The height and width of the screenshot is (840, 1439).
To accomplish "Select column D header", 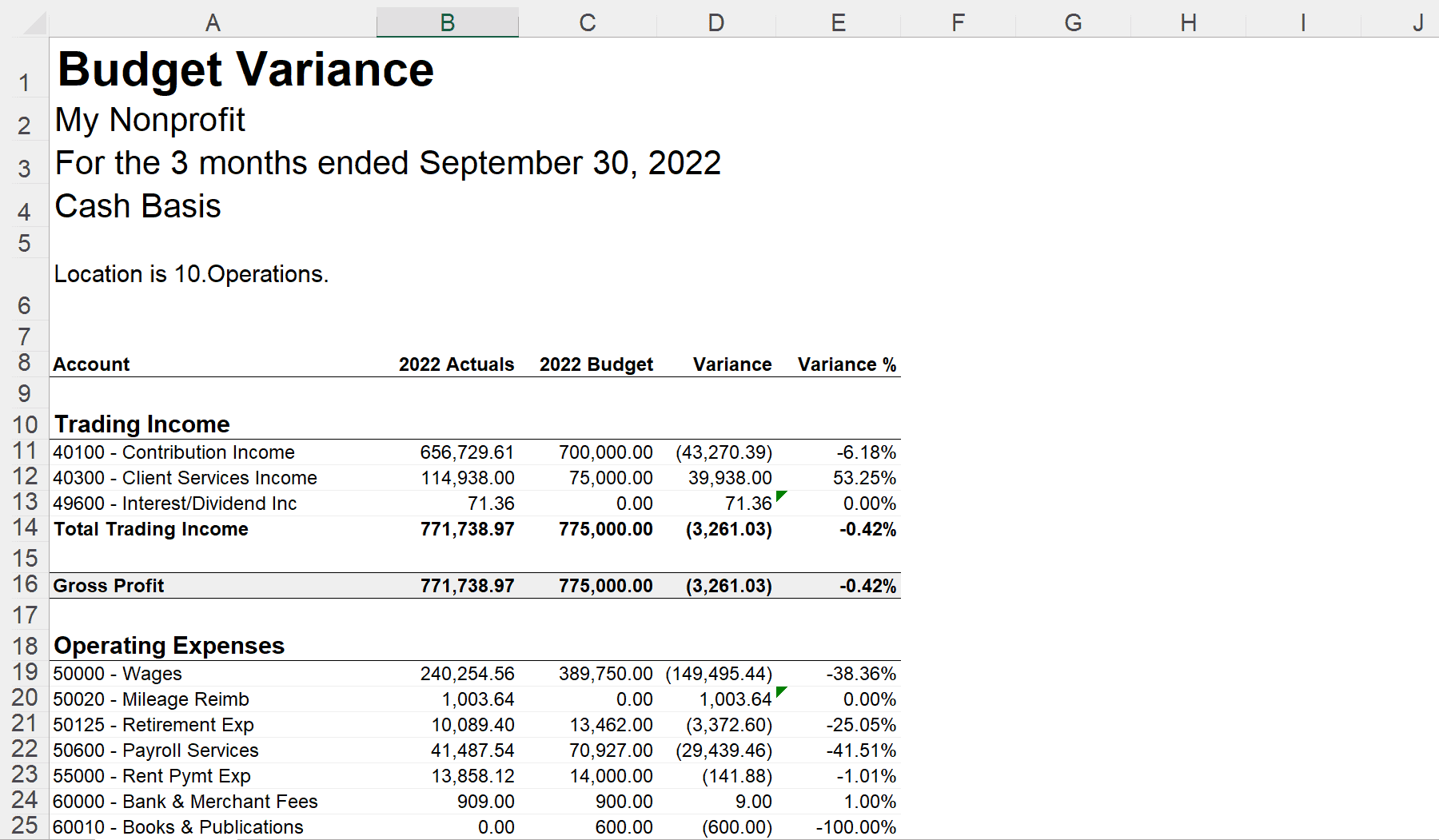I will coord(716,22).
